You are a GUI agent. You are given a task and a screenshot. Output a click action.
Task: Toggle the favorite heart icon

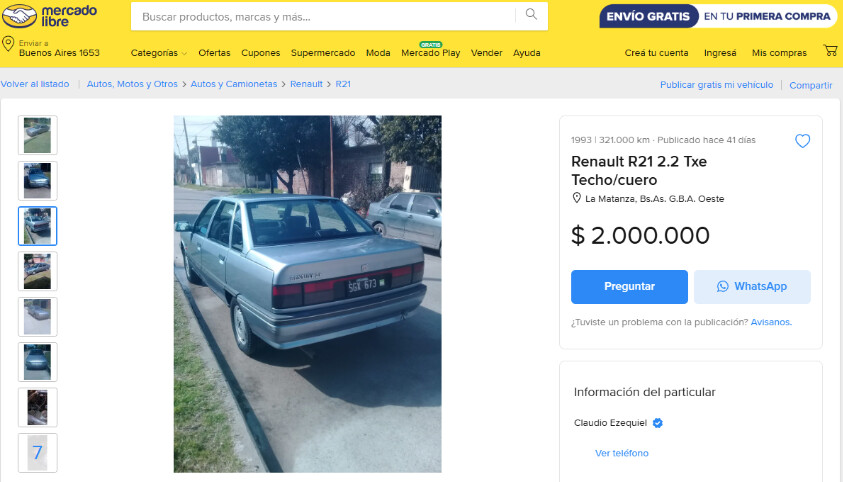click(x=802, y=141)
